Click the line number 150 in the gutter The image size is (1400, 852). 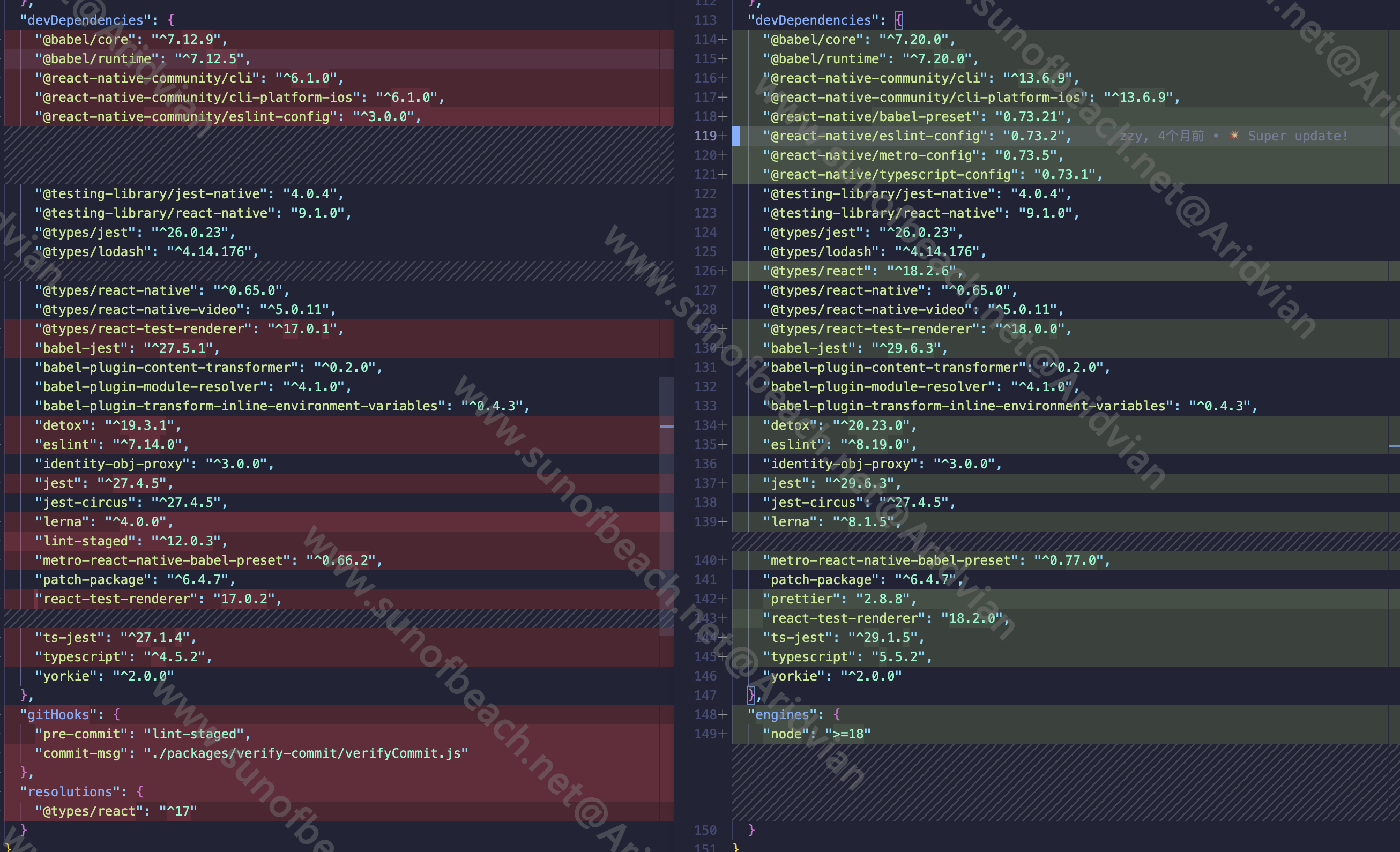[x=705, y=831]
